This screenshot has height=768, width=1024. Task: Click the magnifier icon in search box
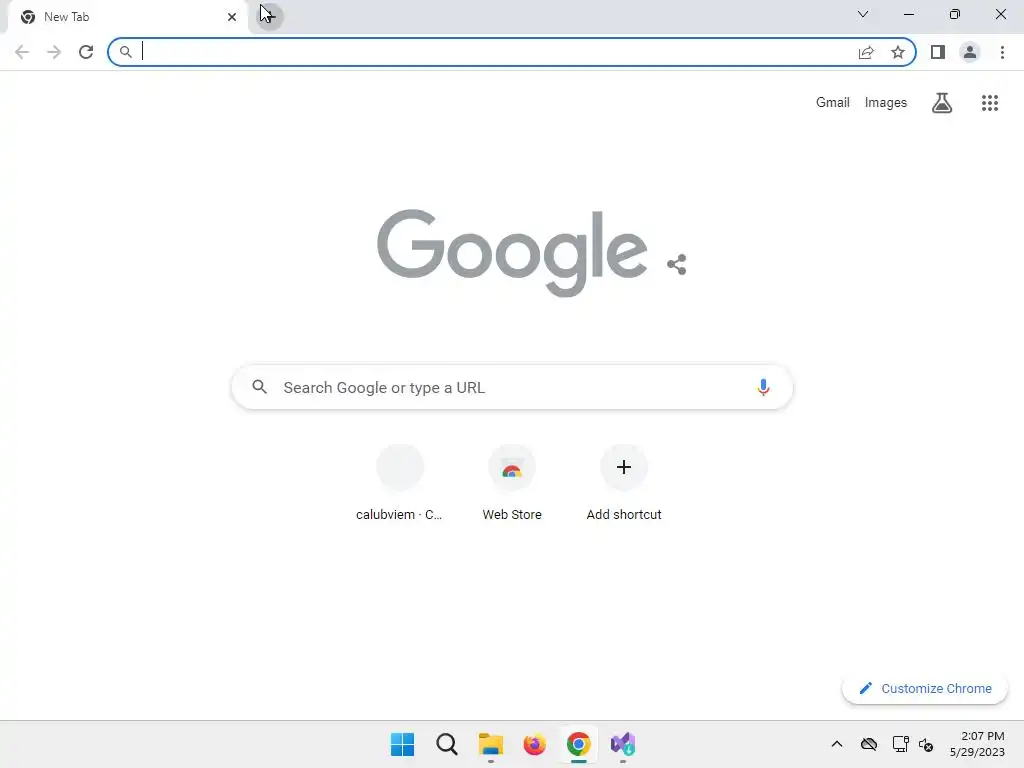click(x=259, y=387)
